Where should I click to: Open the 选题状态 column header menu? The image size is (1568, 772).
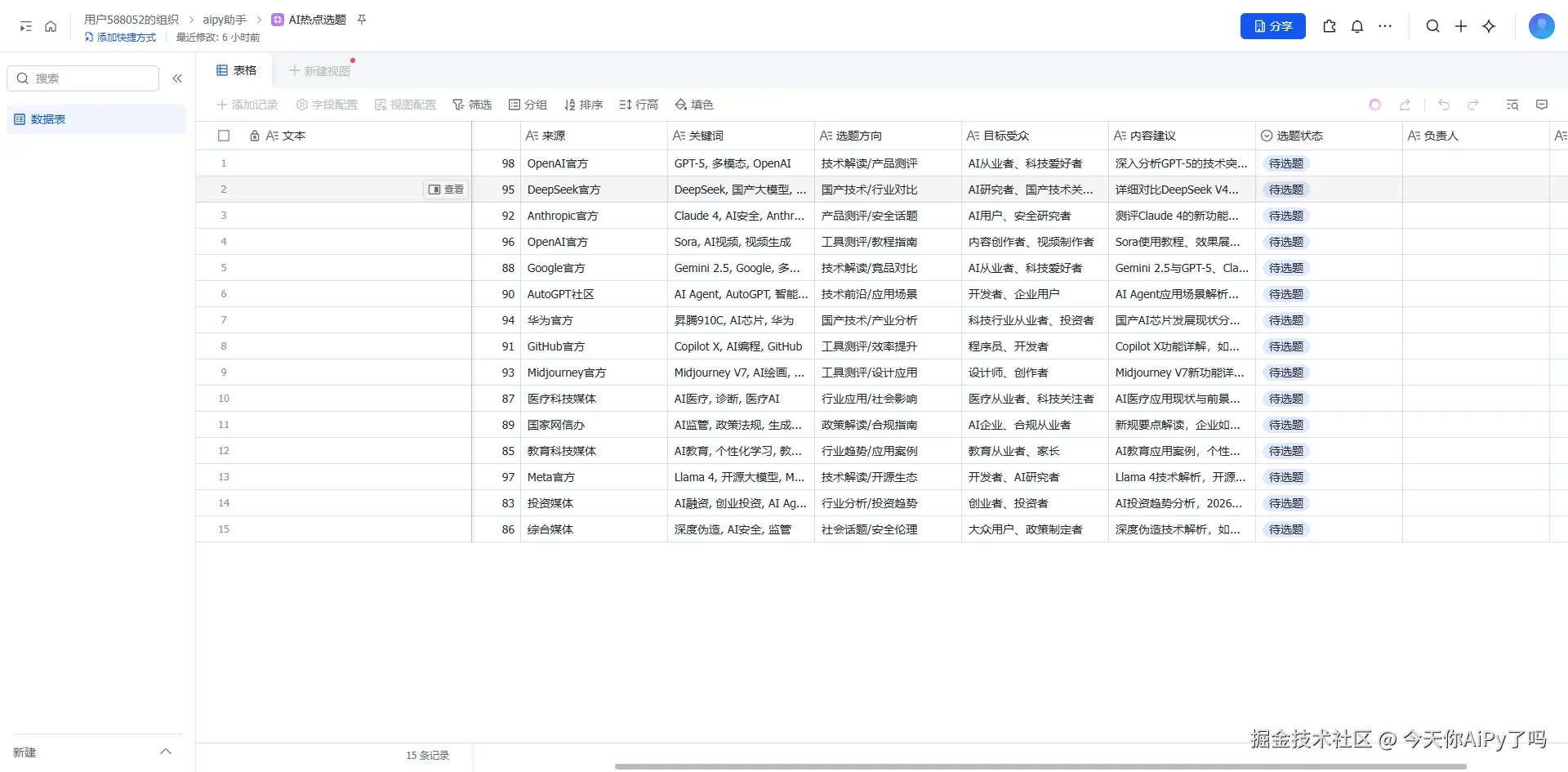pyautogui.click(x=1329, y=136)
